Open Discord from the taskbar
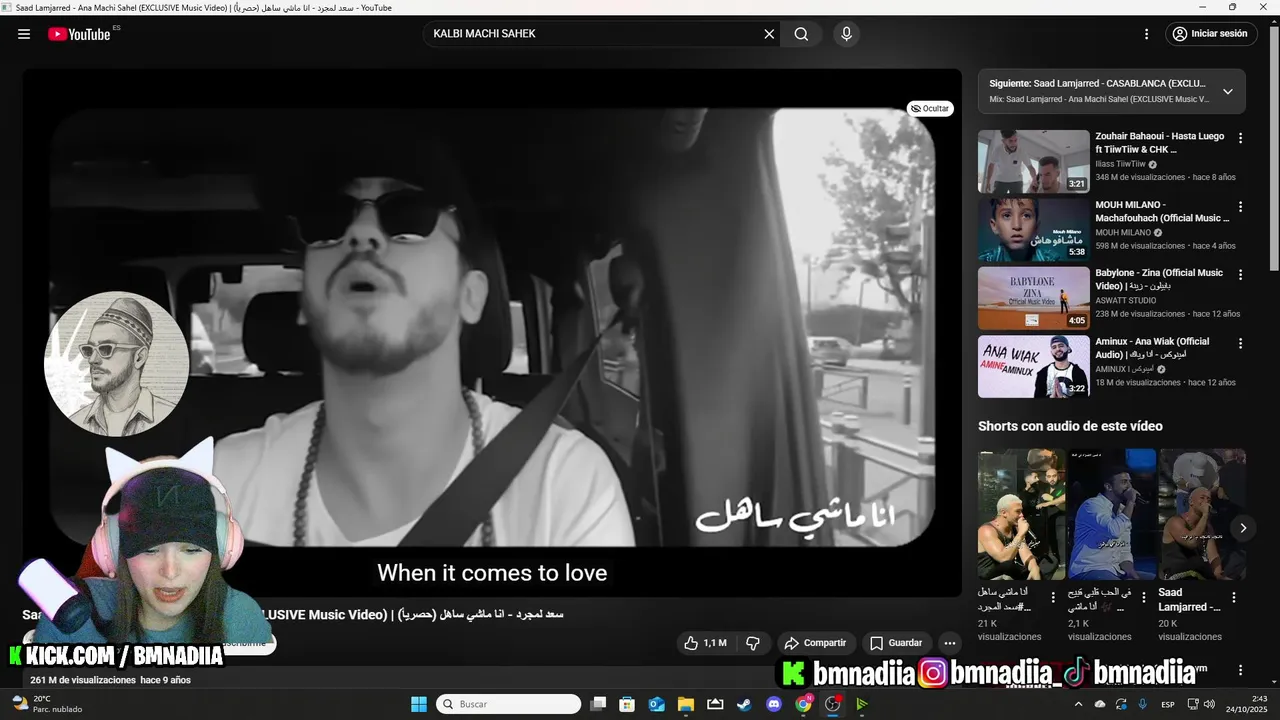This screenshot has width=1280, height=720. (x=773, y=704)
